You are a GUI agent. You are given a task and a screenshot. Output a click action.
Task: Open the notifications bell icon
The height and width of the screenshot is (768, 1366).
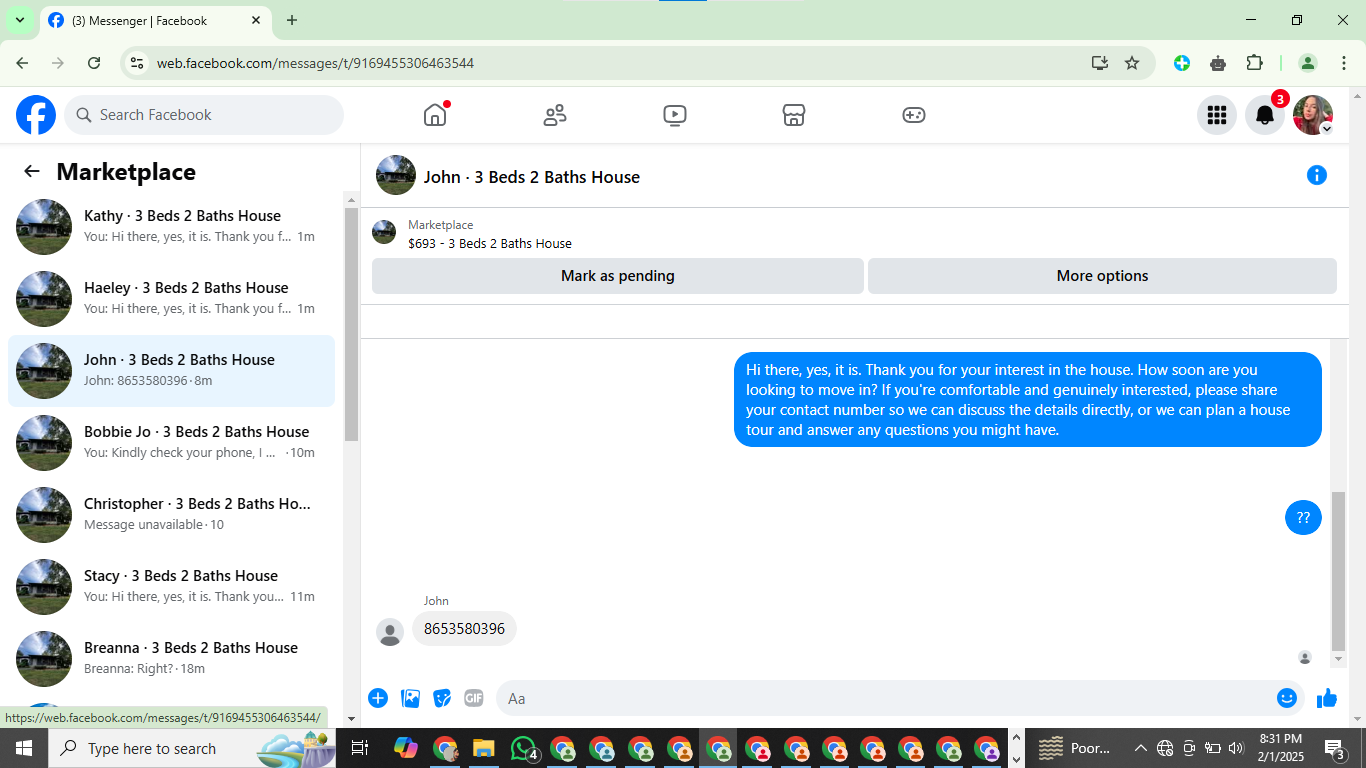pos(1265,115)
